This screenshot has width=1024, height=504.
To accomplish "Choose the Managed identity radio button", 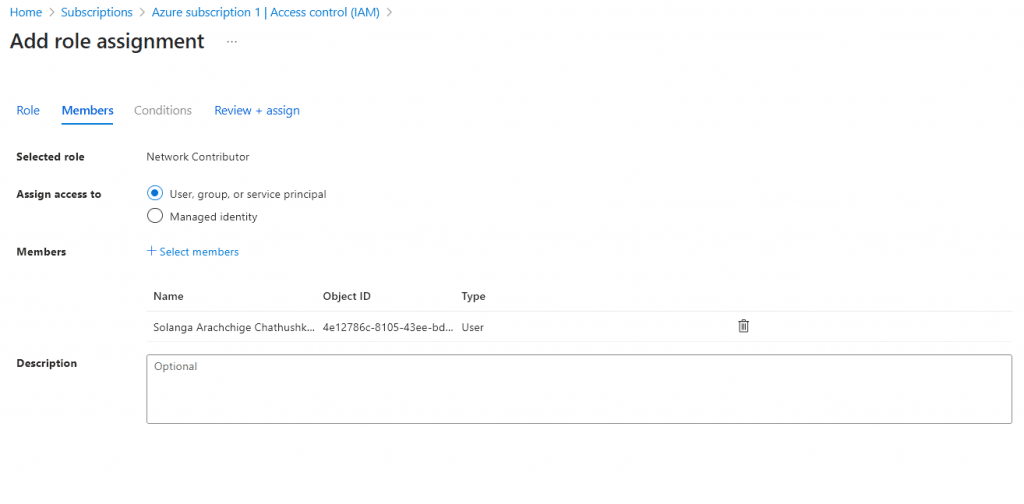I will coord(155,216).
